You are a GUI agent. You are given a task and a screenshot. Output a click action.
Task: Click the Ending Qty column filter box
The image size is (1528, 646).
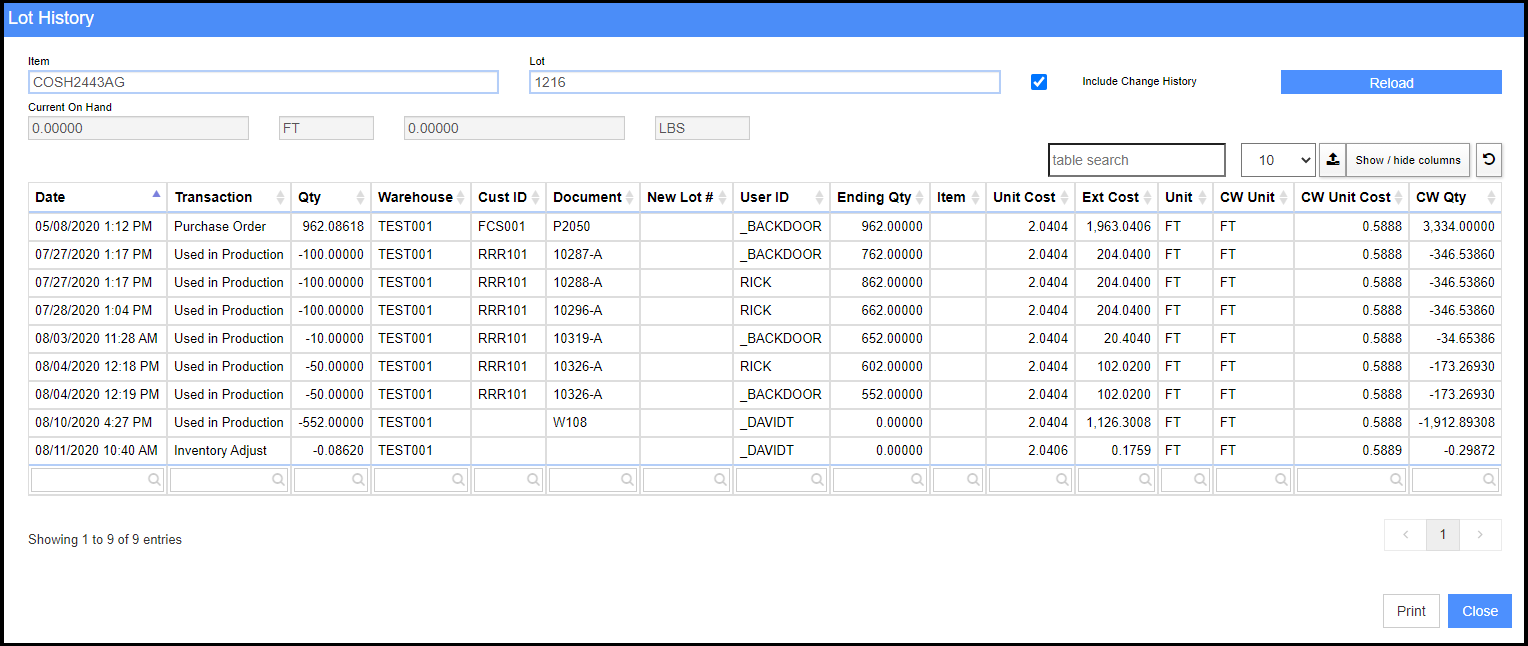(x=880, y=480)
